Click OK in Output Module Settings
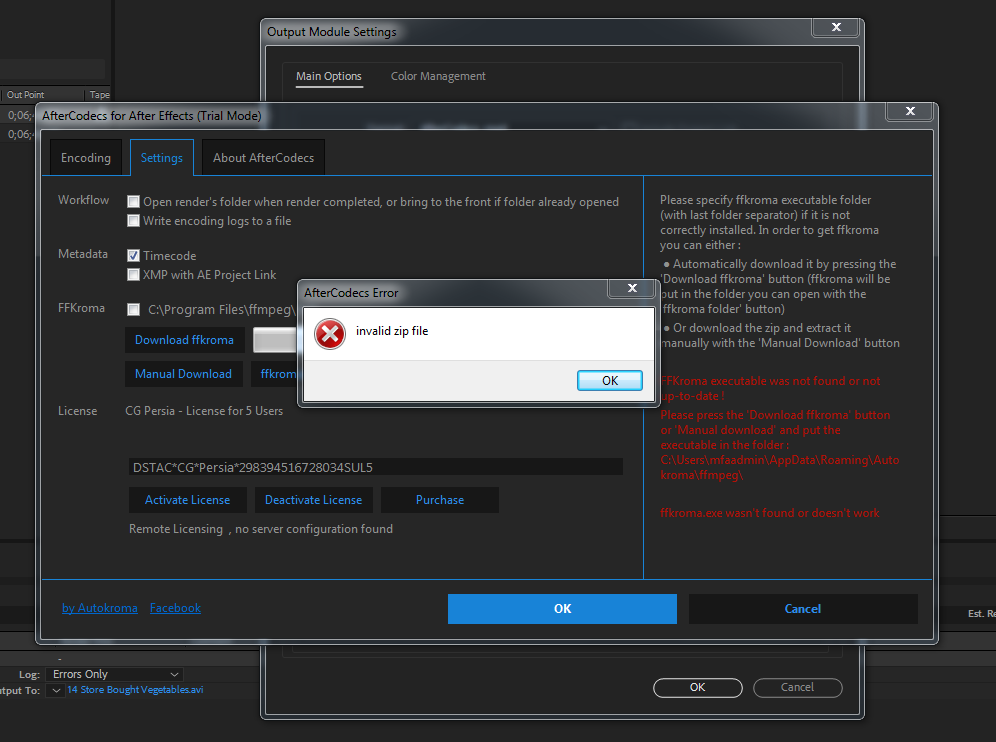 [x=697, y=687]
